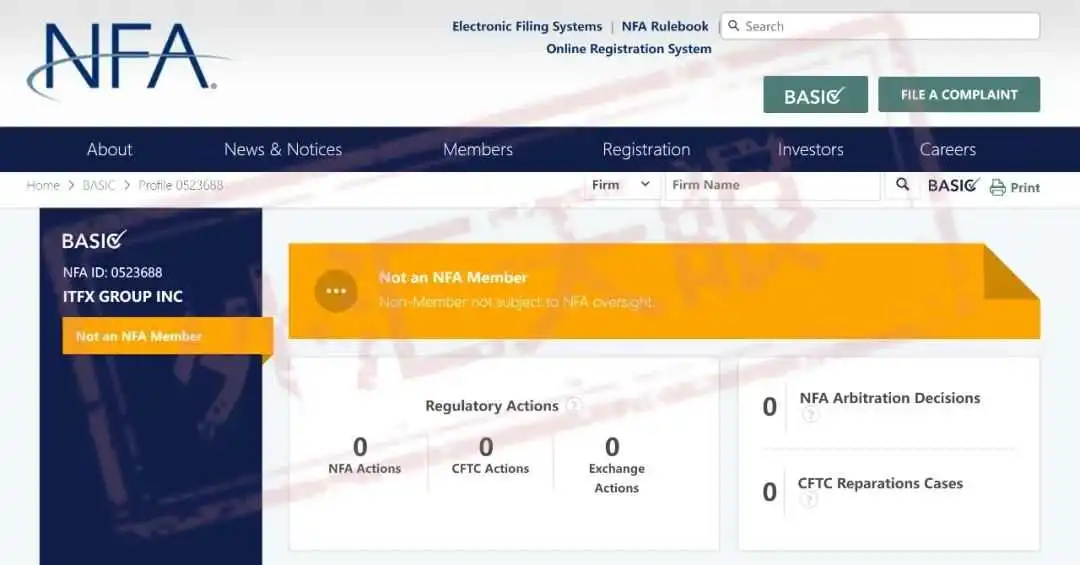
Task: Click the File a Complaint button
Action: (x=959, y=94)
